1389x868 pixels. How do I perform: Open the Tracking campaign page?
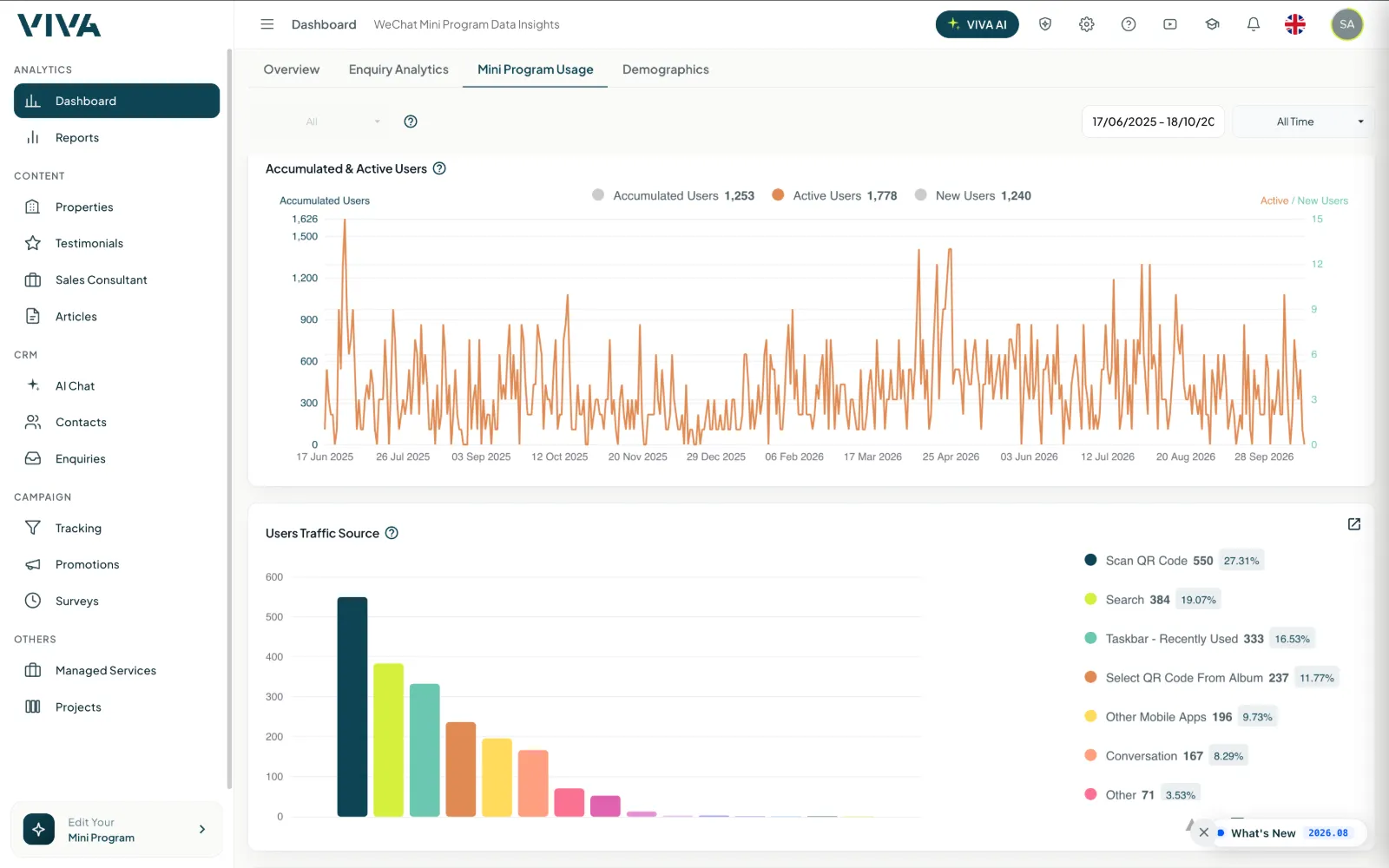click(x=116, y=528)
